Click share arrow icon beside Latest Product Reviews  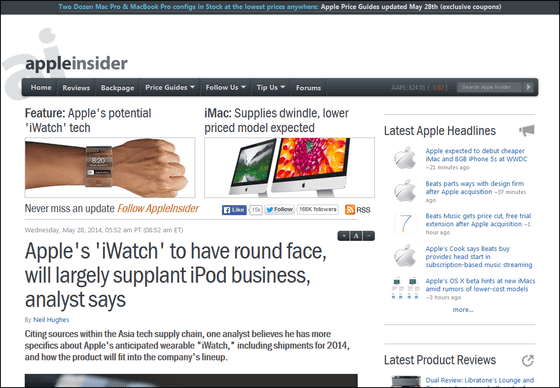528,360
